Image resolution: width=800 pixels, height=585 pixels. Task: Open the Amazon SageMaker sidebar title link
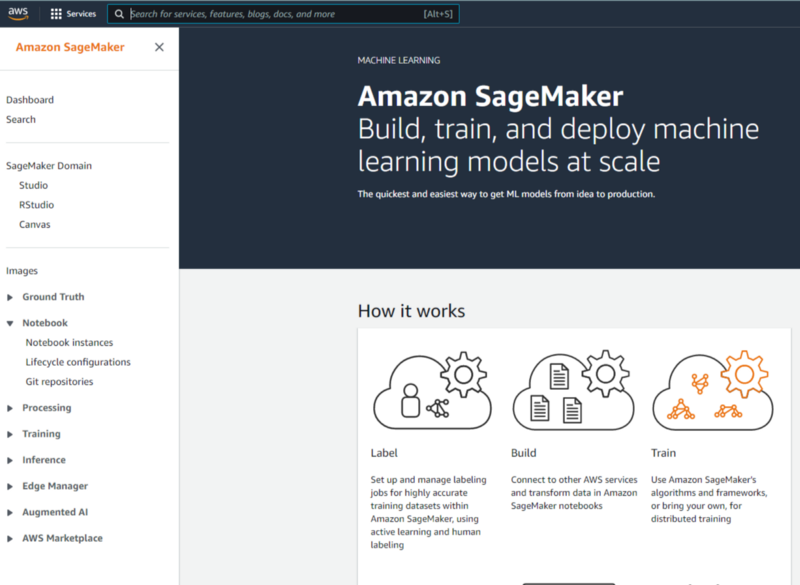click(x=70, y=47)
